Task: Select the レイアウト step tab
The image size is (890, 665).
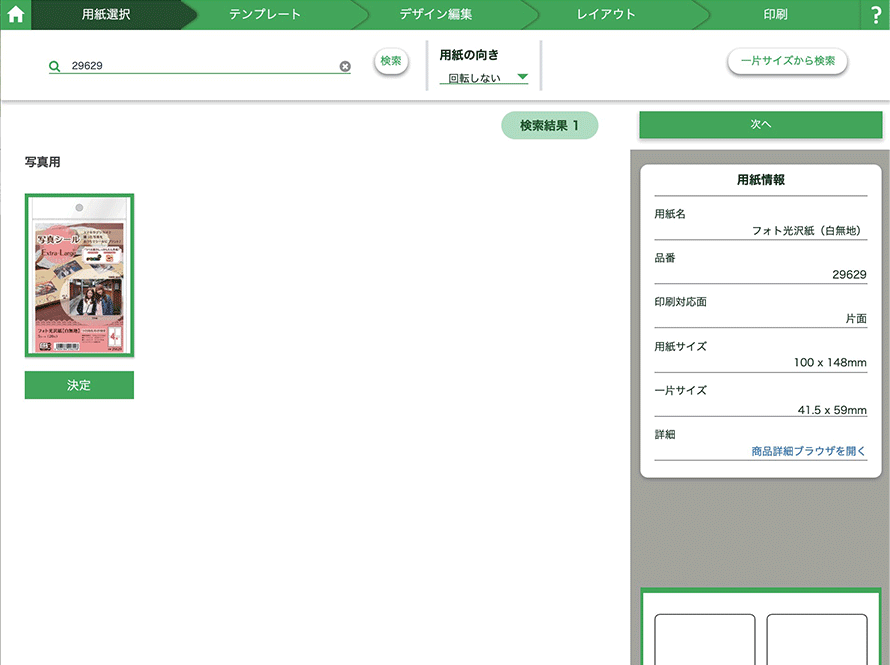Action: point(607,15)
